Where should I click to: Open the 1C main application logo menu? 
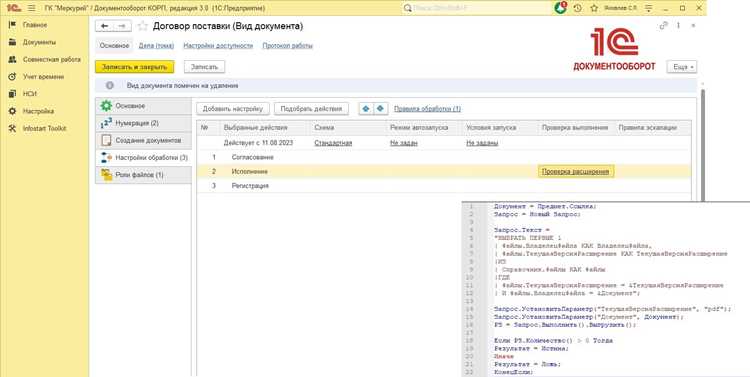14,8
